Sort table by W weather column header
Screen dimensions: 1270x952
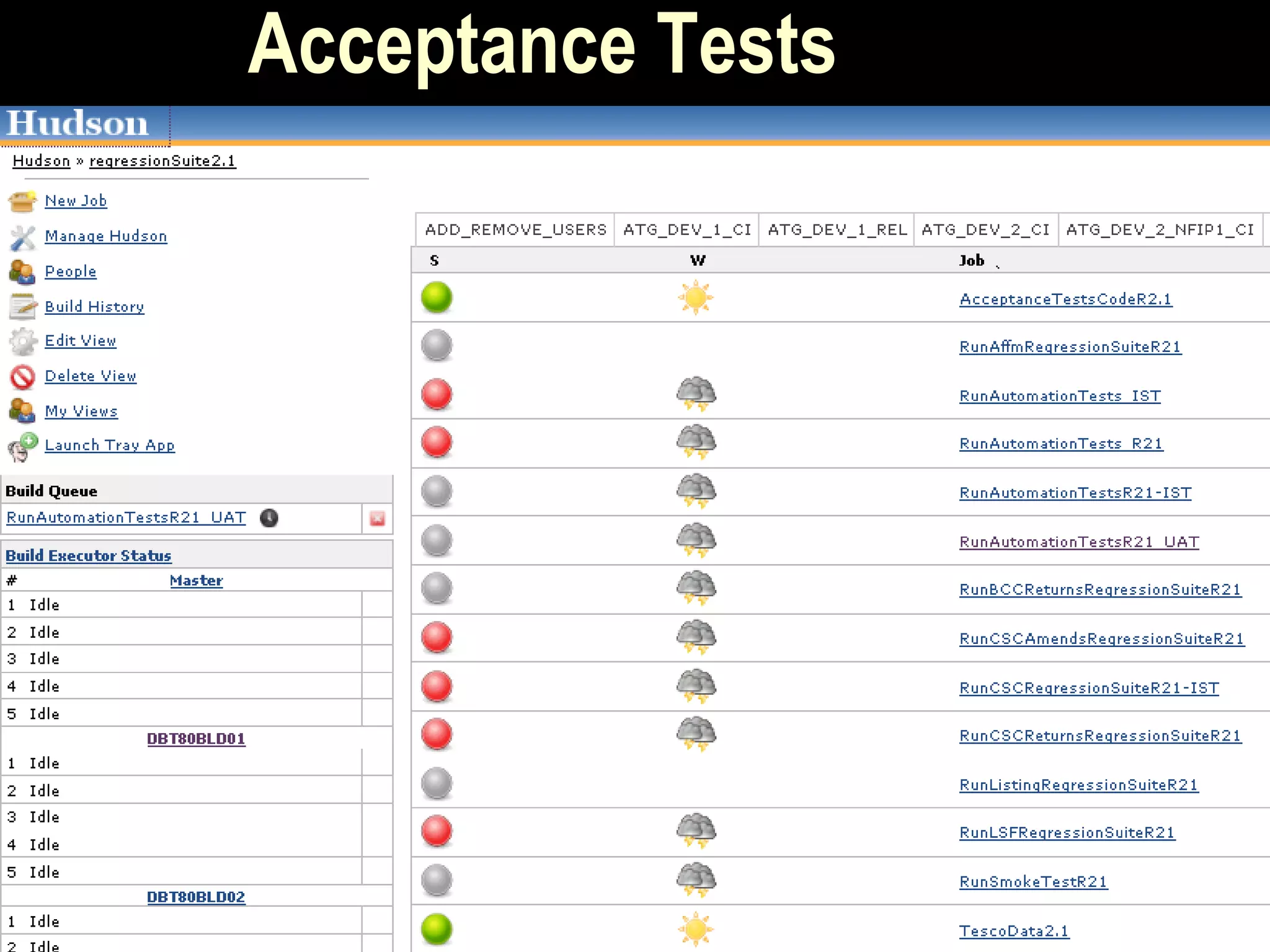coord(698,261)
